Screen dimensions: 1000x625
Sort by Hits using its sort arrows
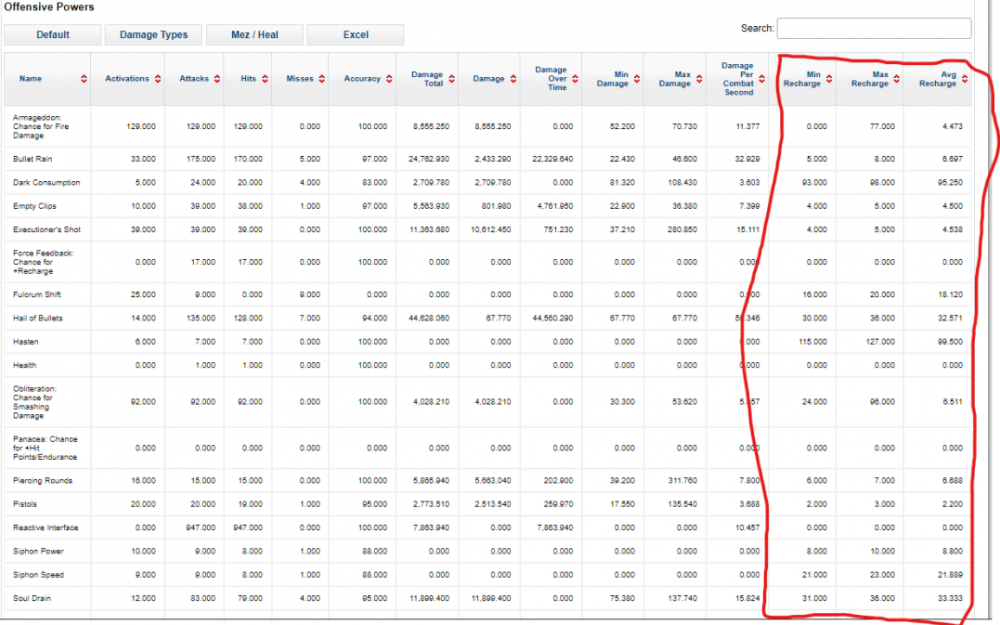coord(265,79)
